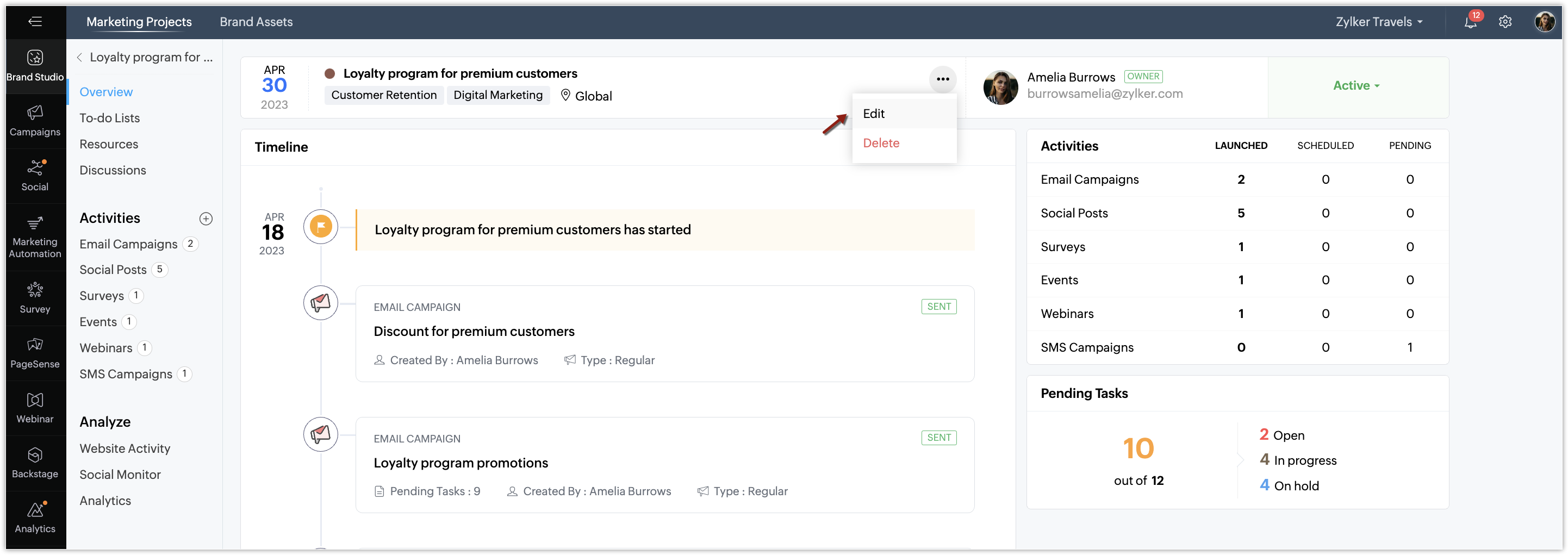Open Discussions in the project sidebar
Screen dimensions: 1568x555
tap(113, 170)
